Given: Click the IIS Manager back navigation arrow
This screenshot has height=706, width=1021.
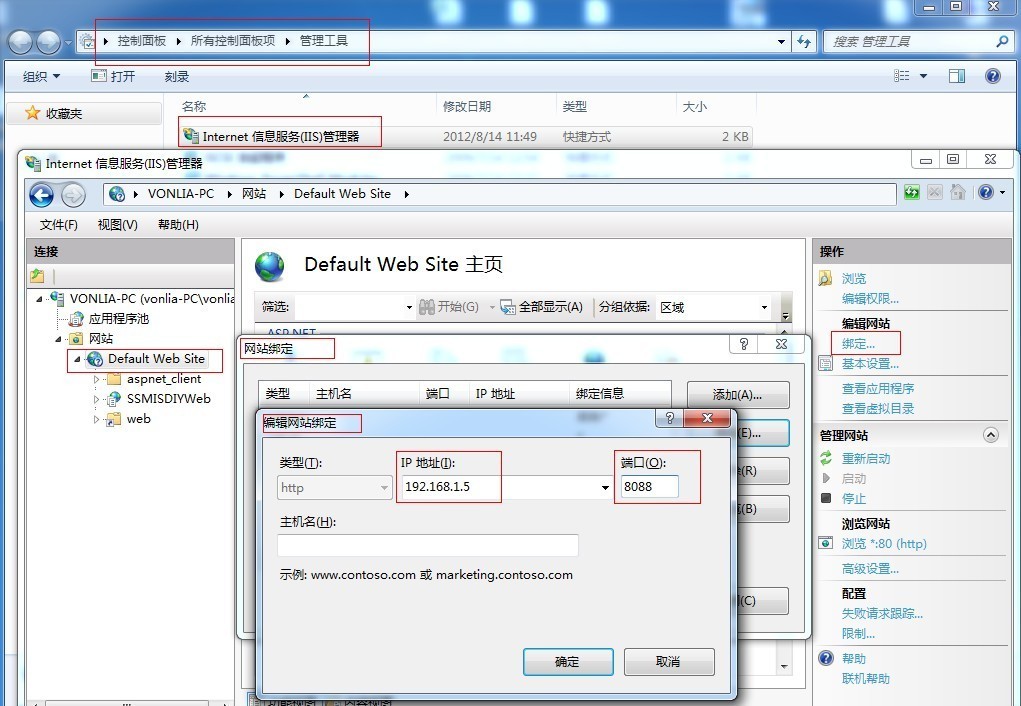Looking at the screenshot, I should pyautogui.click(x=41, y=194).
